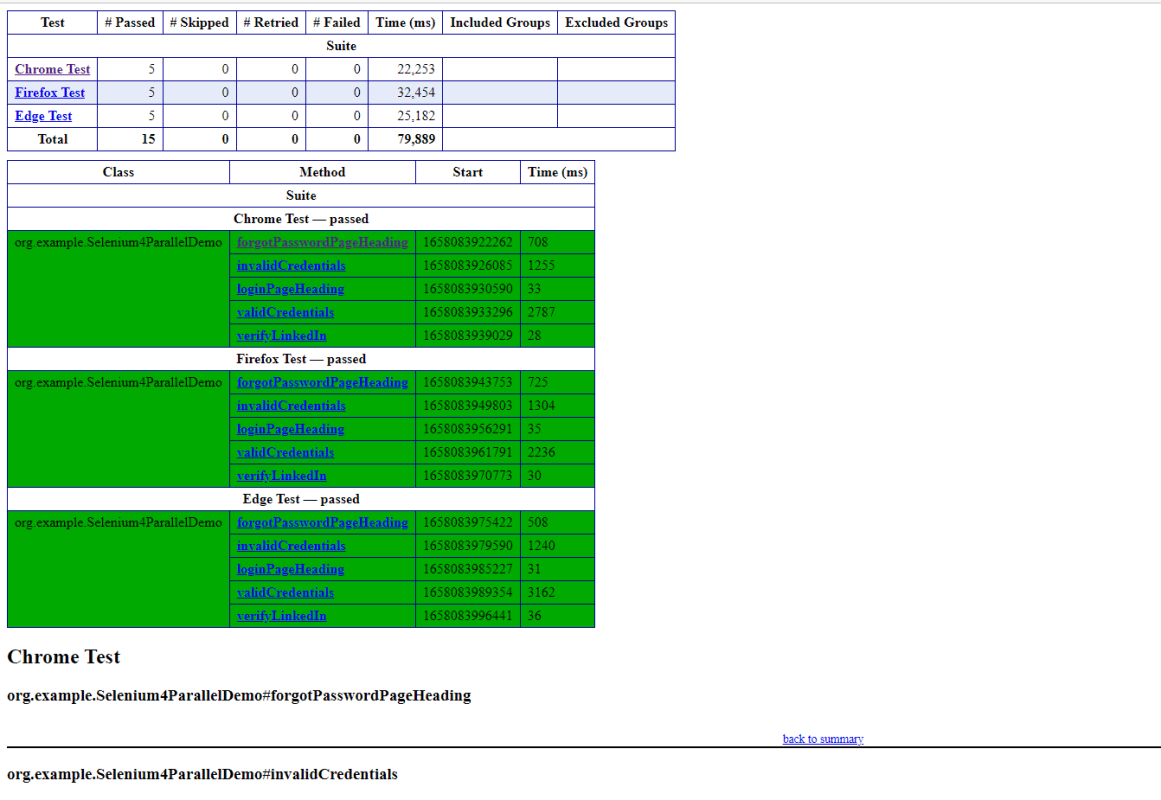Click invalidCredentials link under Chrome Test

click(x=291, y=266)
